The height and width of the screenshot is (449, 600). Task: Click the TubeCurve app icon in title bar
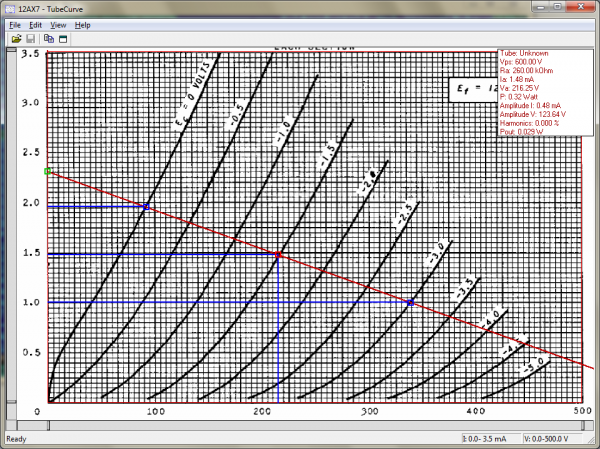(10, 8)
